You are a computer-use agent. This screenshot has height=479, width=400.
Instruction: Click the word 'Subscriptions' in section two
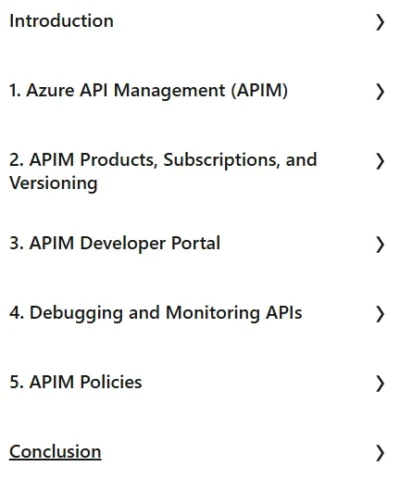tap(221, 160)
